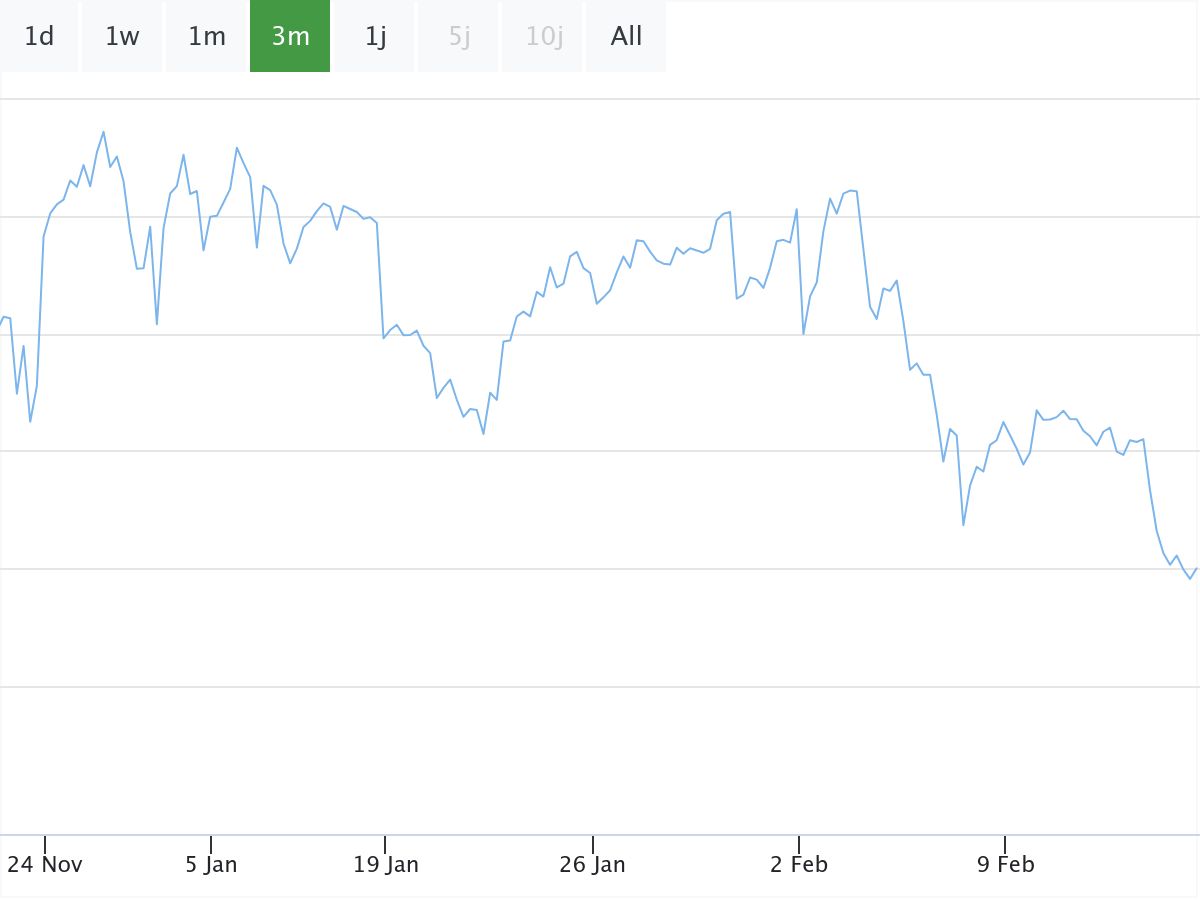Viewport: 1200px width, 900px height.
Task: Click the axis tick mark above 26 Jan
Action: tap(592, 844)
